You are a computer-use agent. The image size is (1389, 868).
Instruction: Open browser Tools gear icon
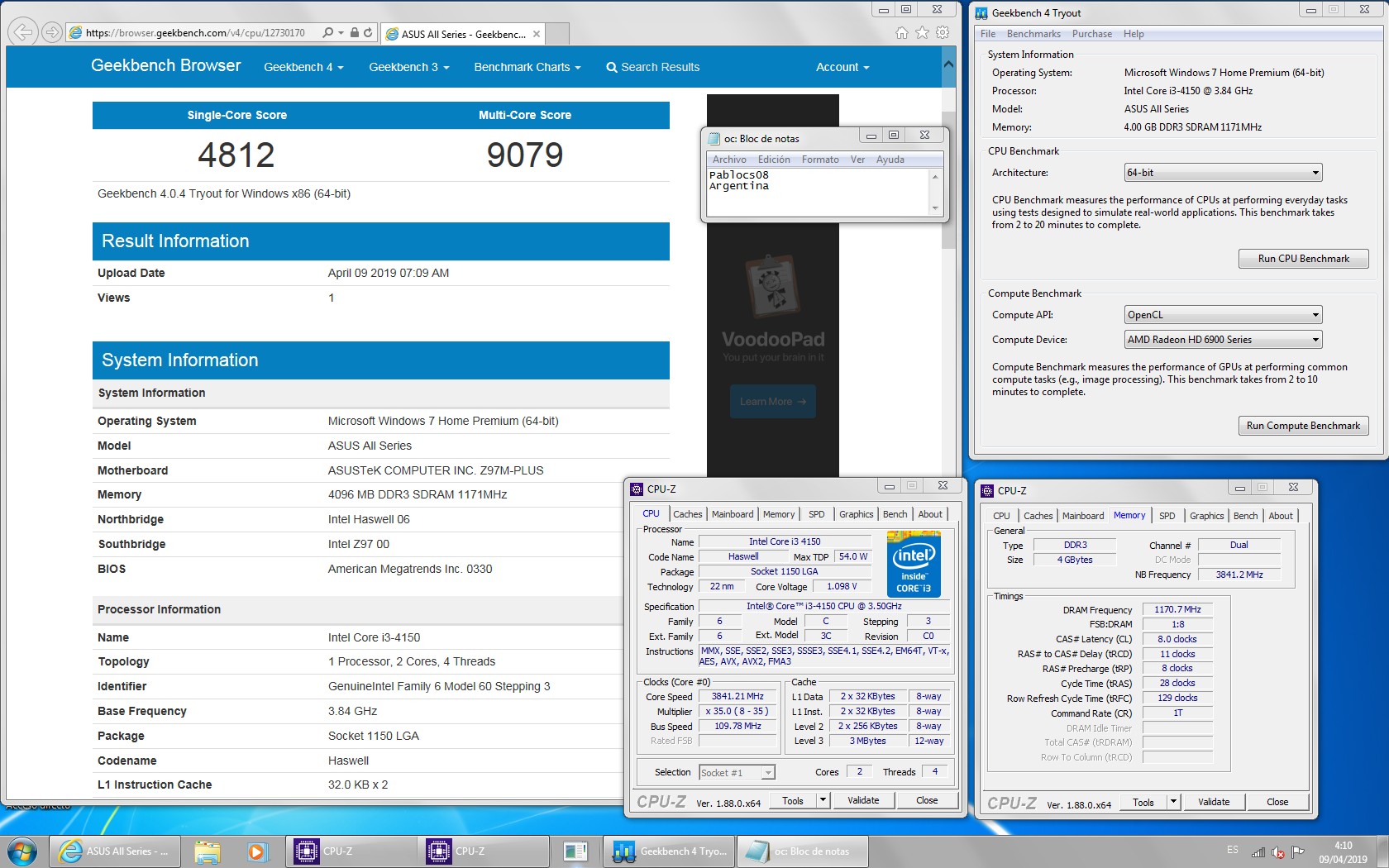tap(943, 33)
